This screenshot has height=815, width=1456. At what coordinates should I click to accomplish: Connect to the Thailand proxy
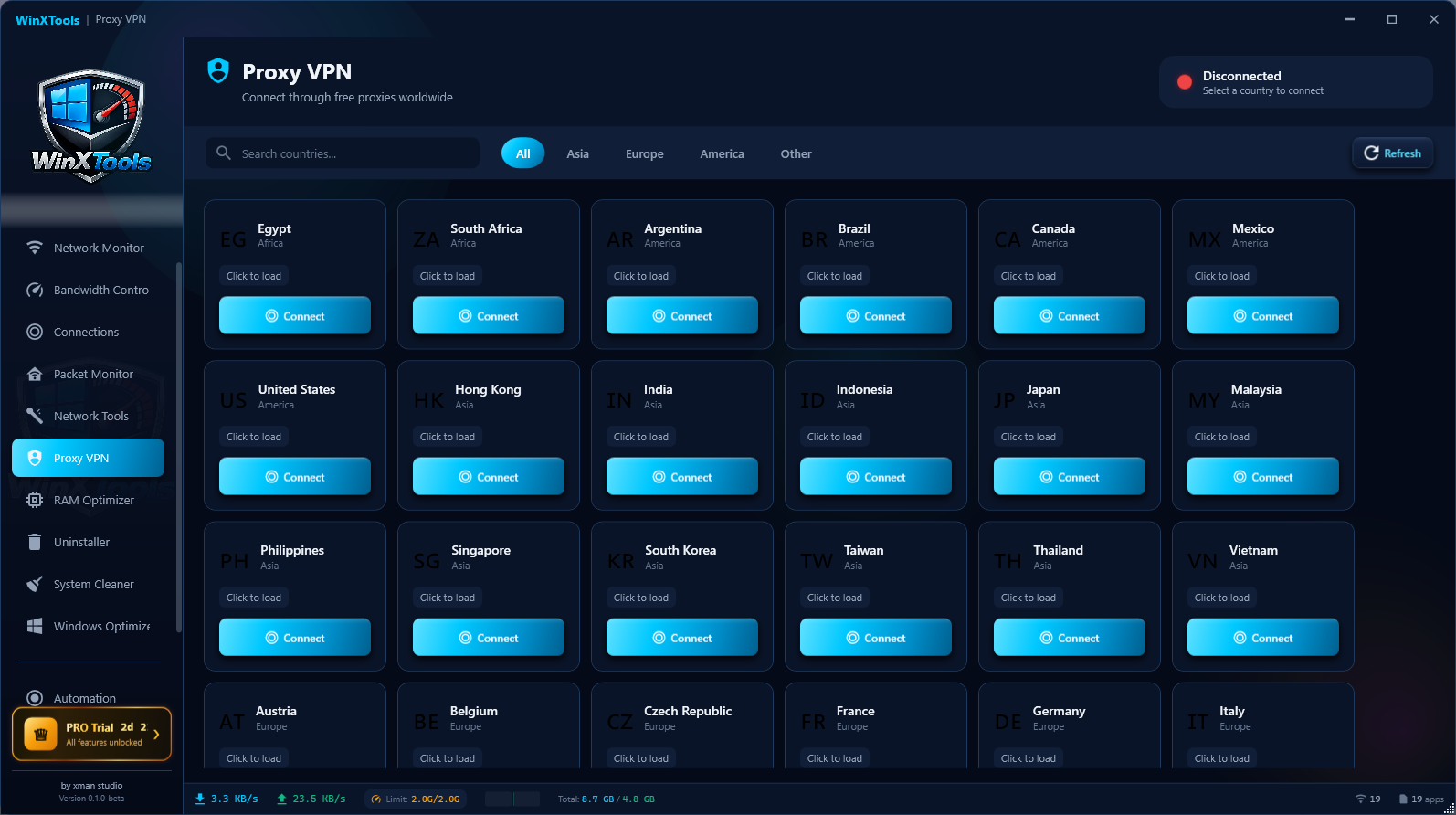(1070, 638)
